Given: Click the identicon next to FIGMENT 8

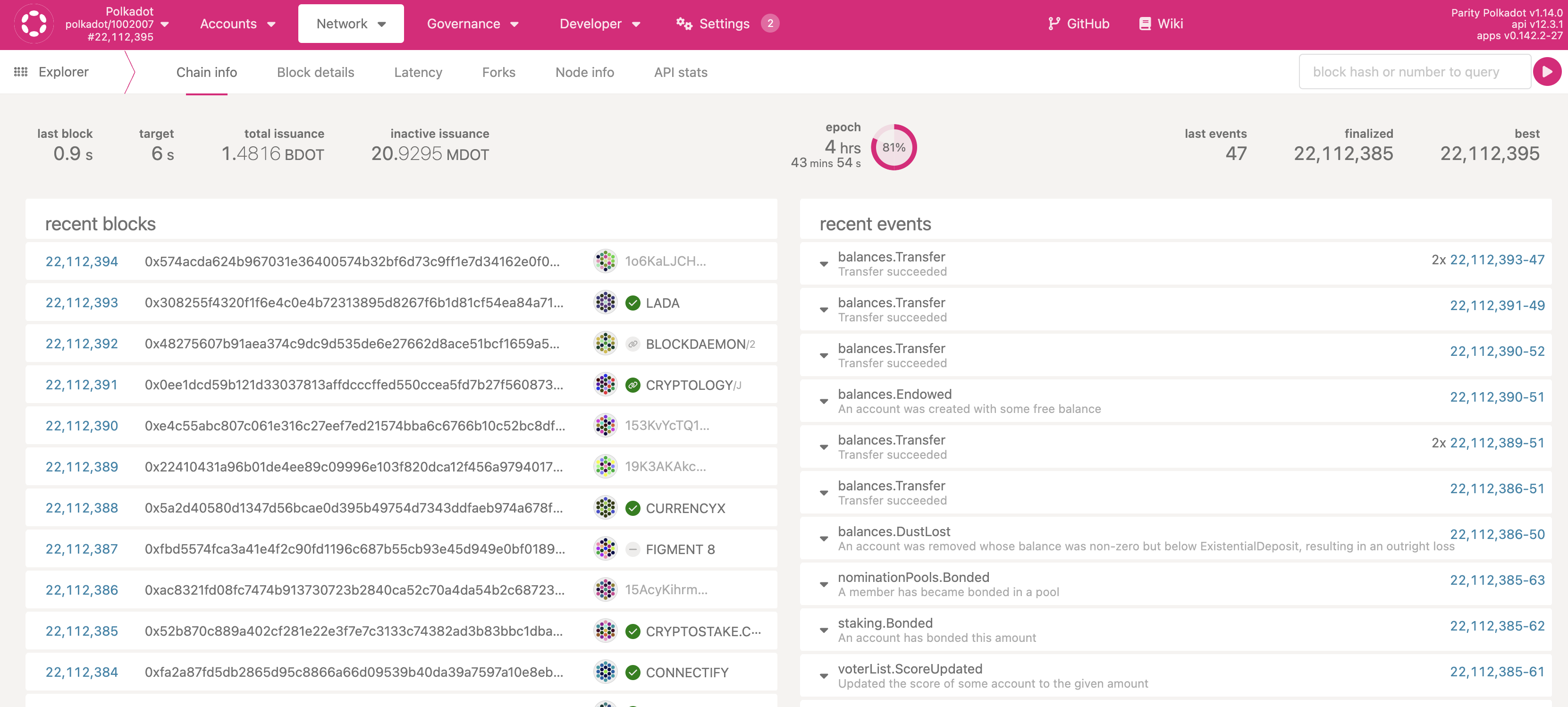Looking at the screenshot, I should tap(605, 549).
